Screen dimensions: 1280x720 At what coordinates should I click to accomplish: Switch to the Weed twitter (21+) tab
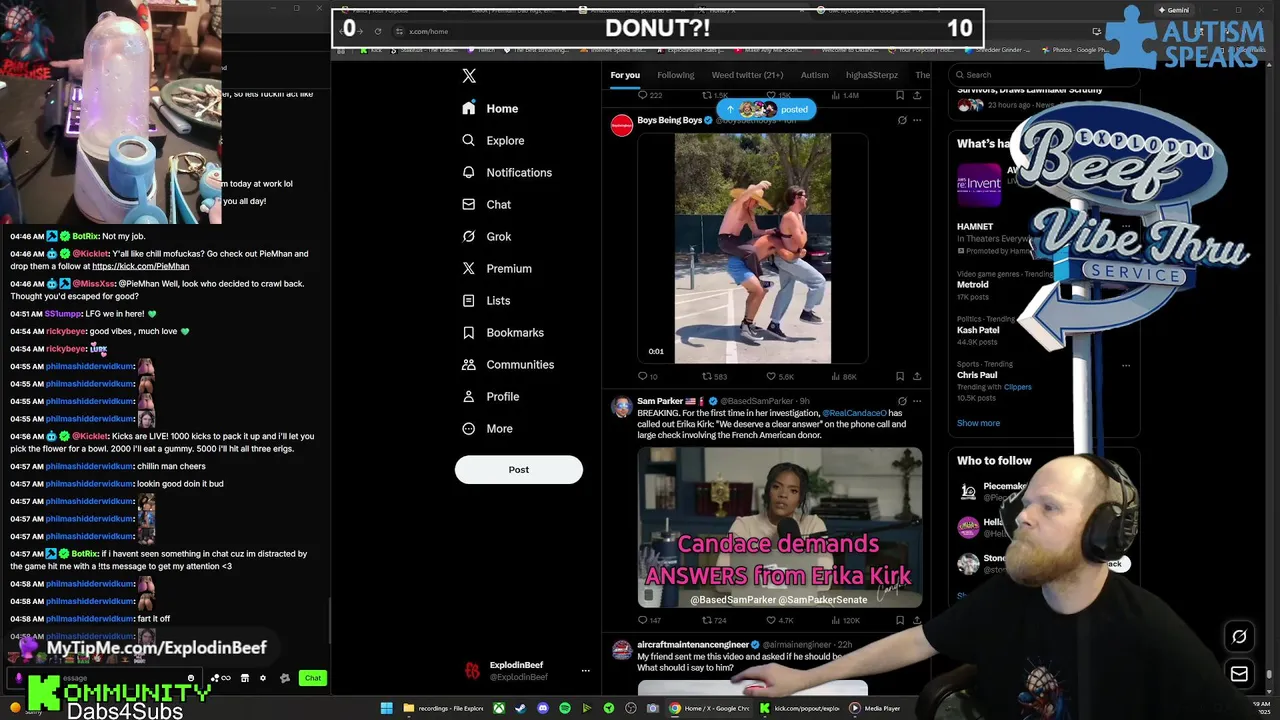tap(747, 75)
